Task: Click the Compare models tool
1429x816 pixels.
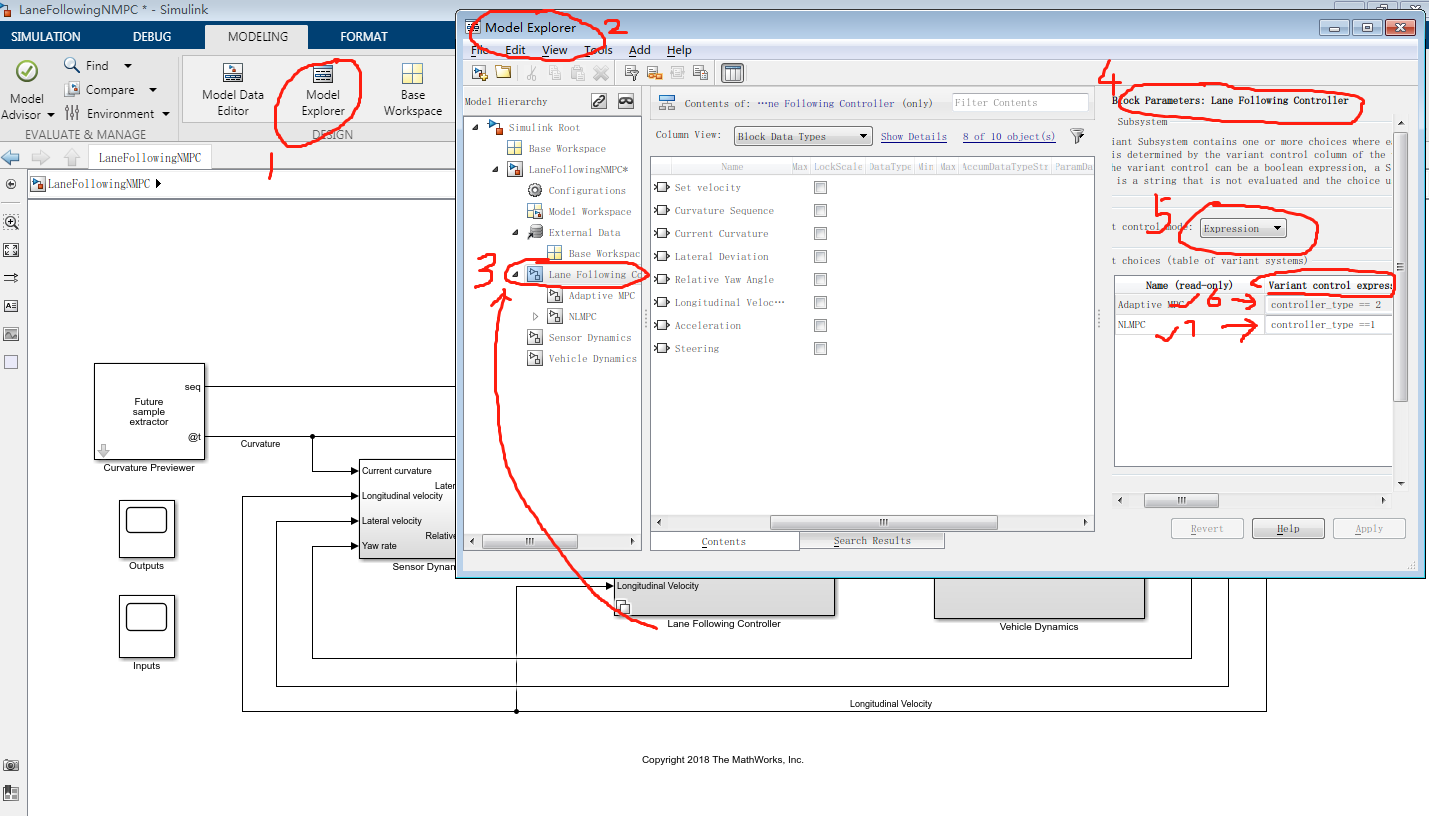Action: [x=72, y=89]
